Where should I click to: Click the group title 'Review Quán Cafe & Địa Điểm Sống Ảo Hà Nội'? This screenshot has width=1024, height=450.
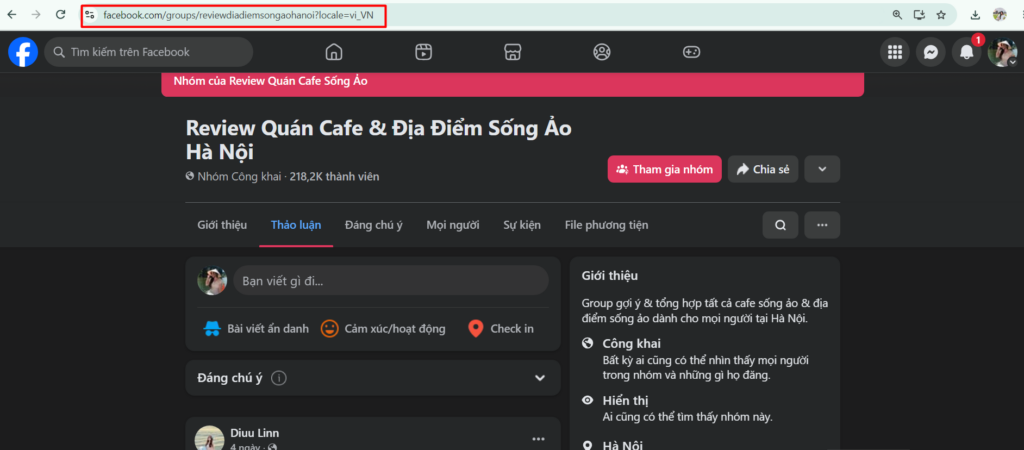point(379,140)
